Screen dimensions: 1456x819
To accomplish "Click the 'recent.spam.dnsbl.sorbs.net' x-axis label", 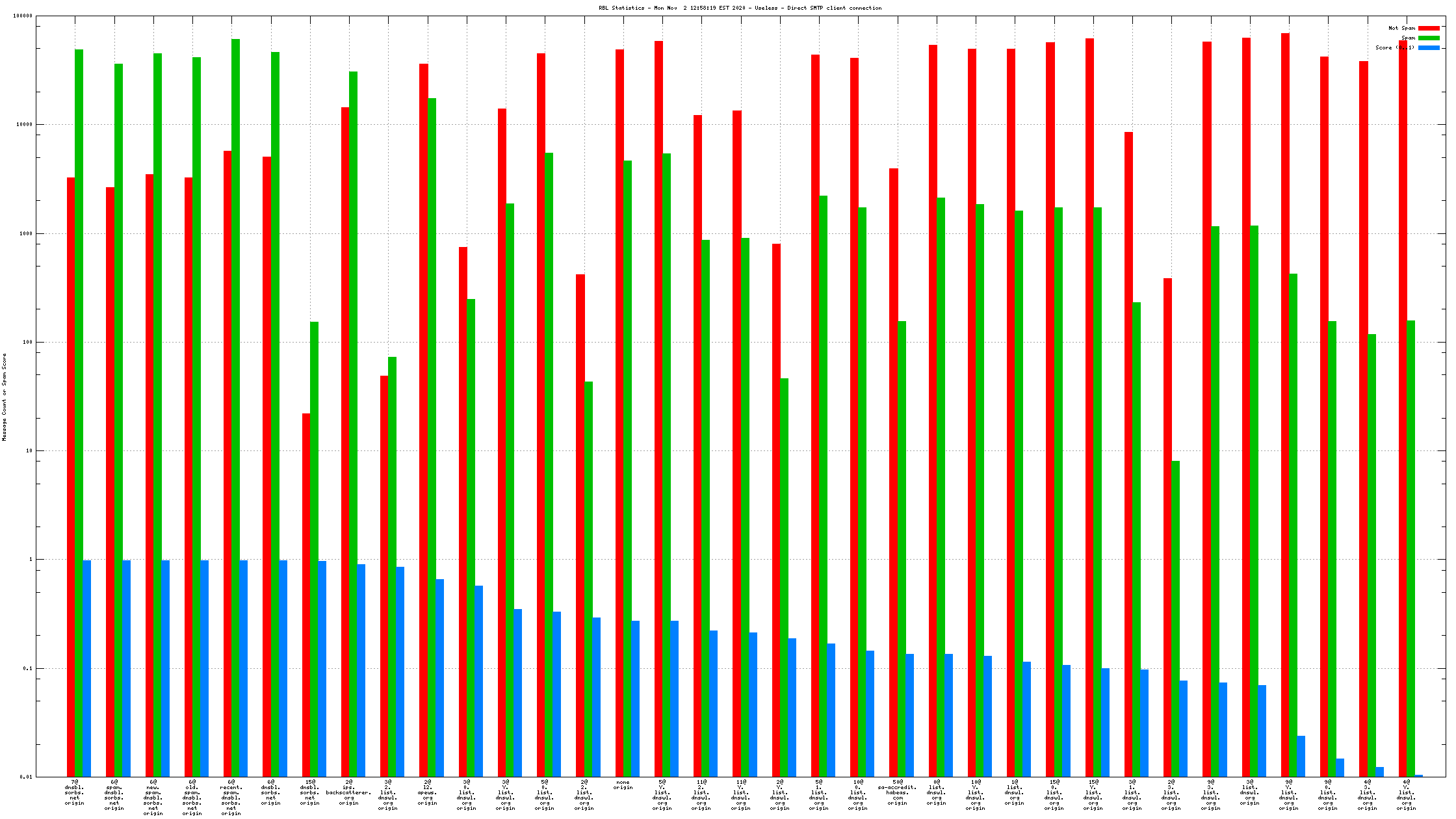I will [x=231, y=798].
